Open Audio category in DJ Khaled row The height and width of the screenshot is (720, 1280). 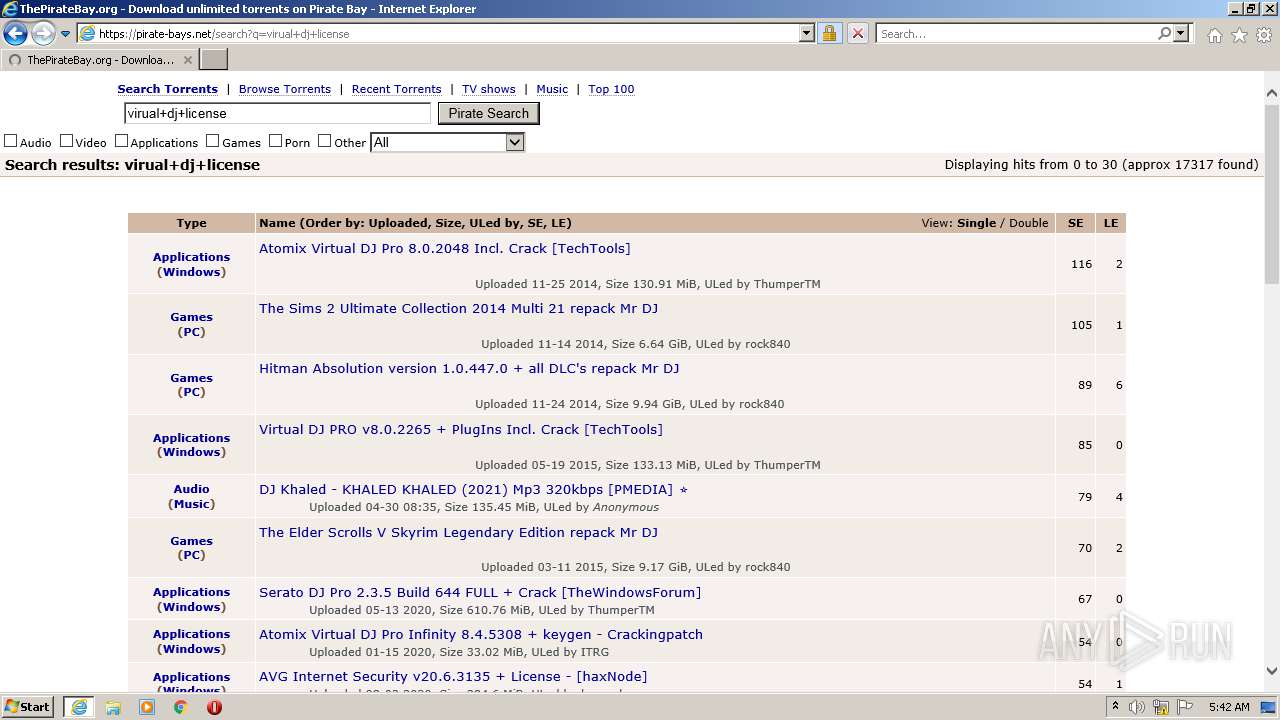191,489
